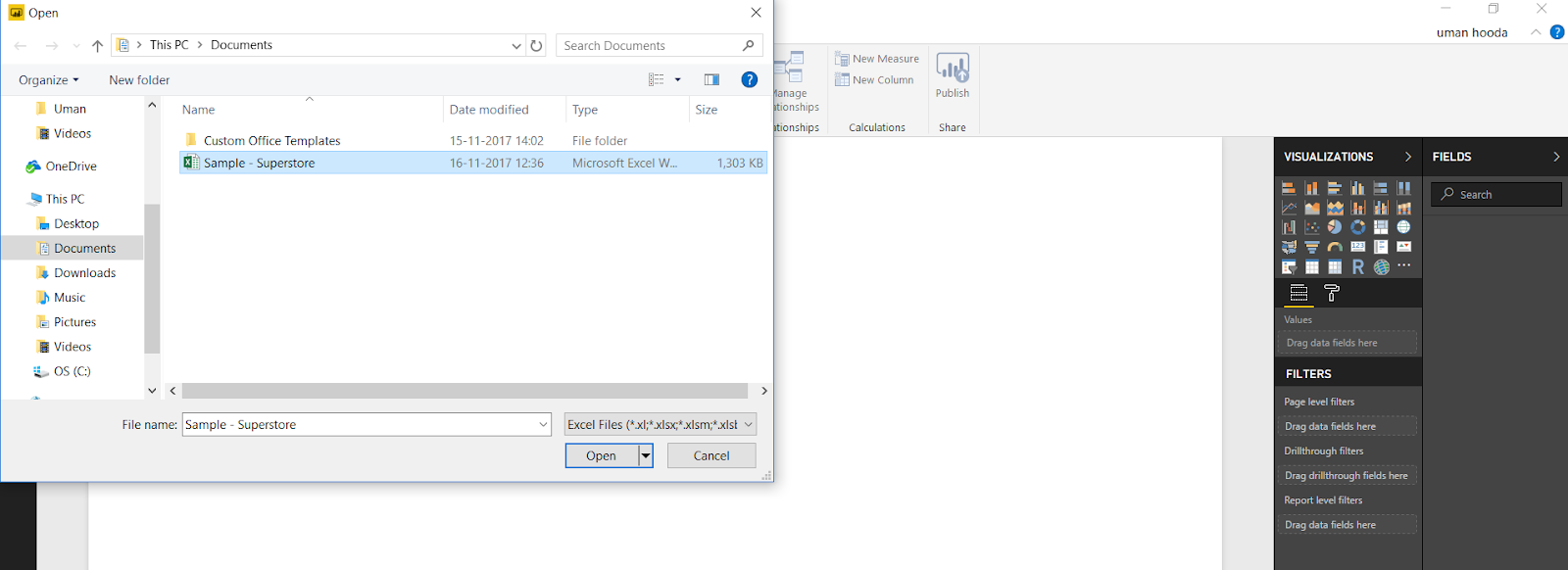Click the Search Documents field

661,45
